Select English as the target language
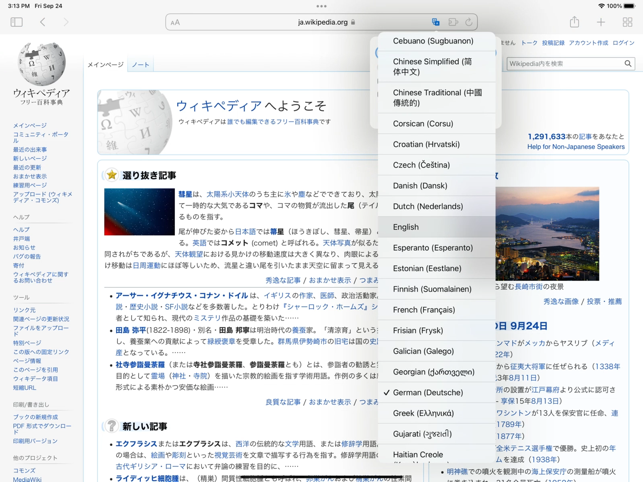This screenshot has height=482, width=643. coord(436,227)
